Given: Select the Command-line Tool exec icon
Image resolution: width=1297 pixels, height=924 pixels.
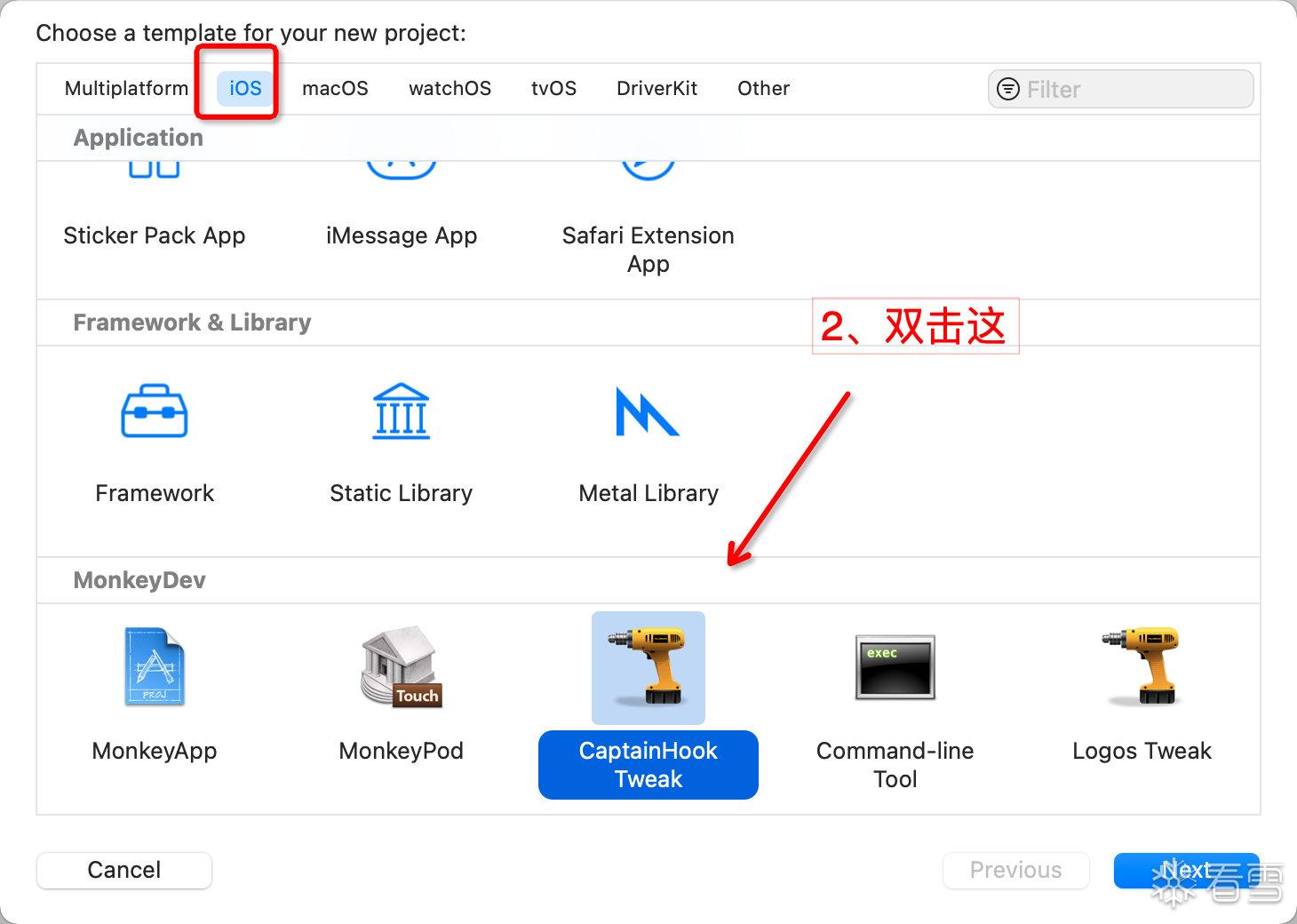Looking at the screenshot, I should (x=895, y=667).
